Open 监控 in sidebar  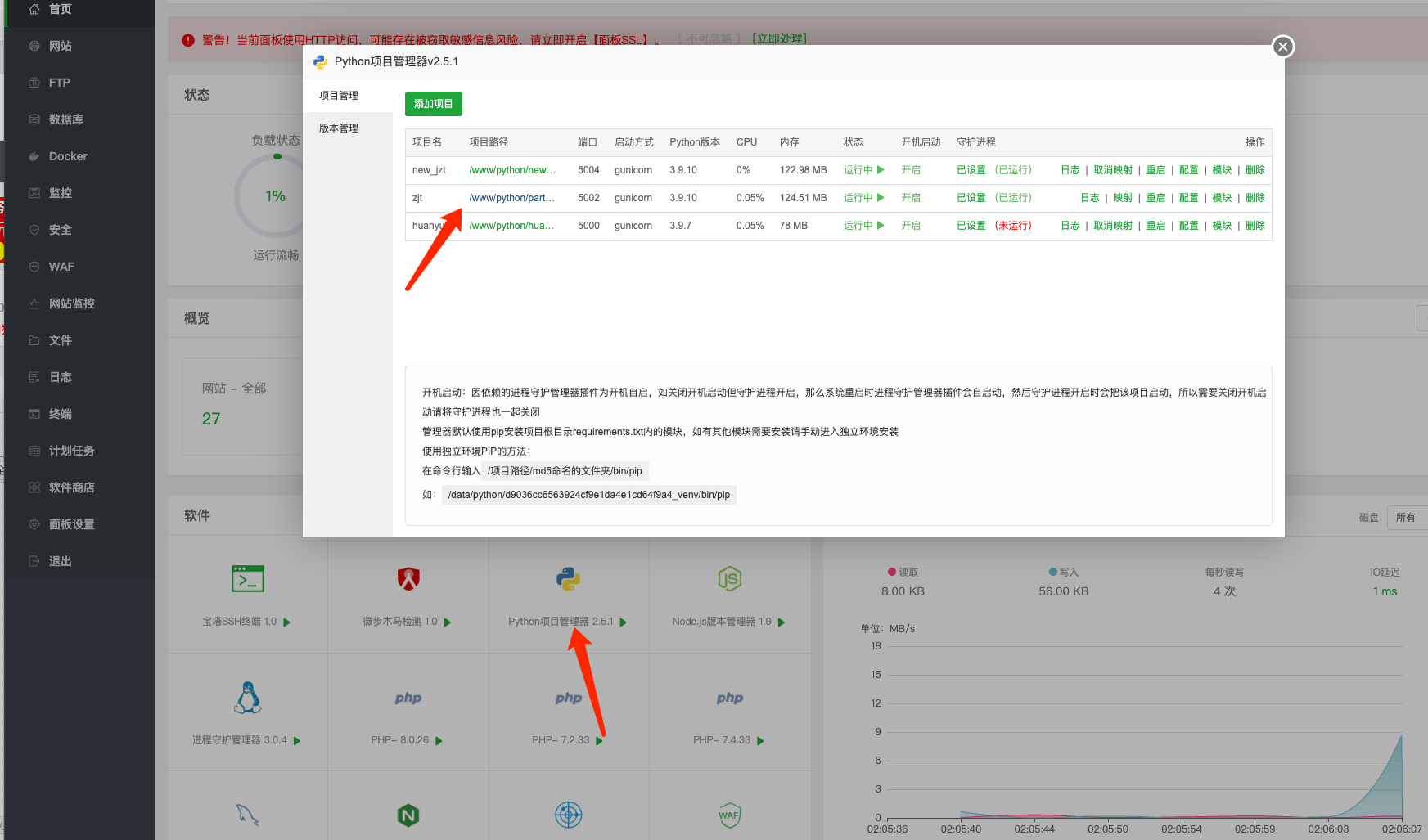(x=61, y=193)
